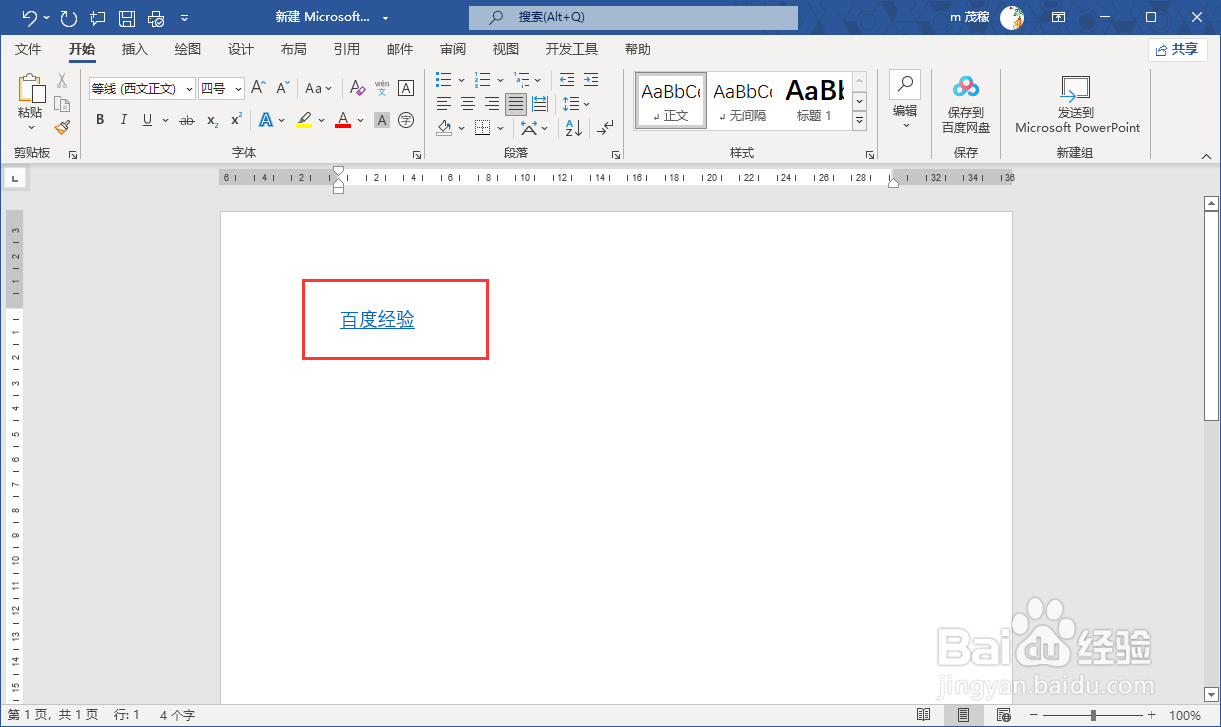
Task: Pick the yellow text highlight color
Action: 304,120
